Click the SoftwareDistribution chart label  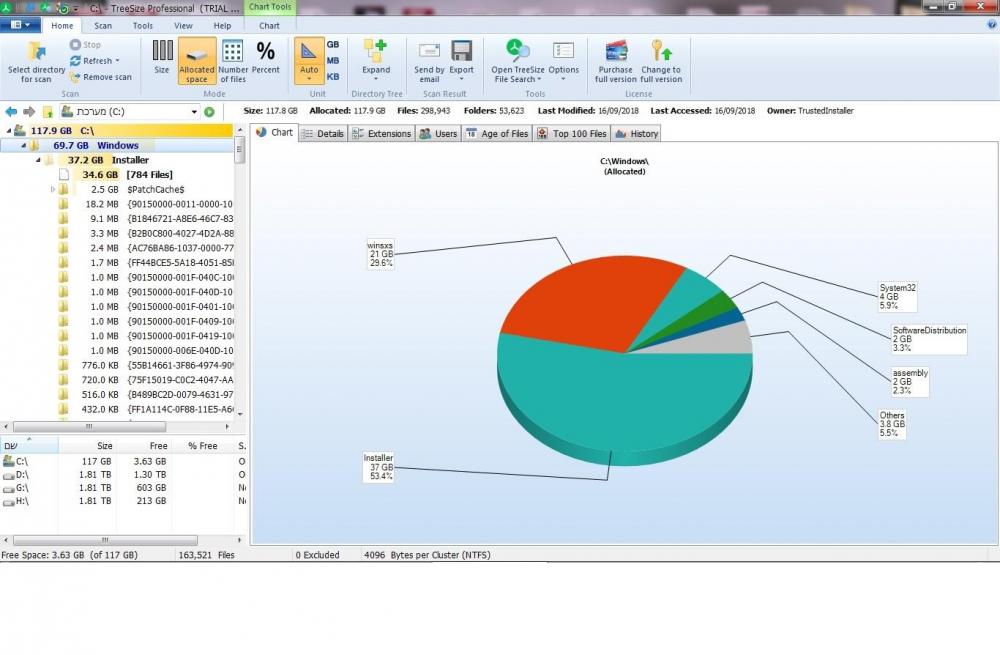[x=929, y=339]
